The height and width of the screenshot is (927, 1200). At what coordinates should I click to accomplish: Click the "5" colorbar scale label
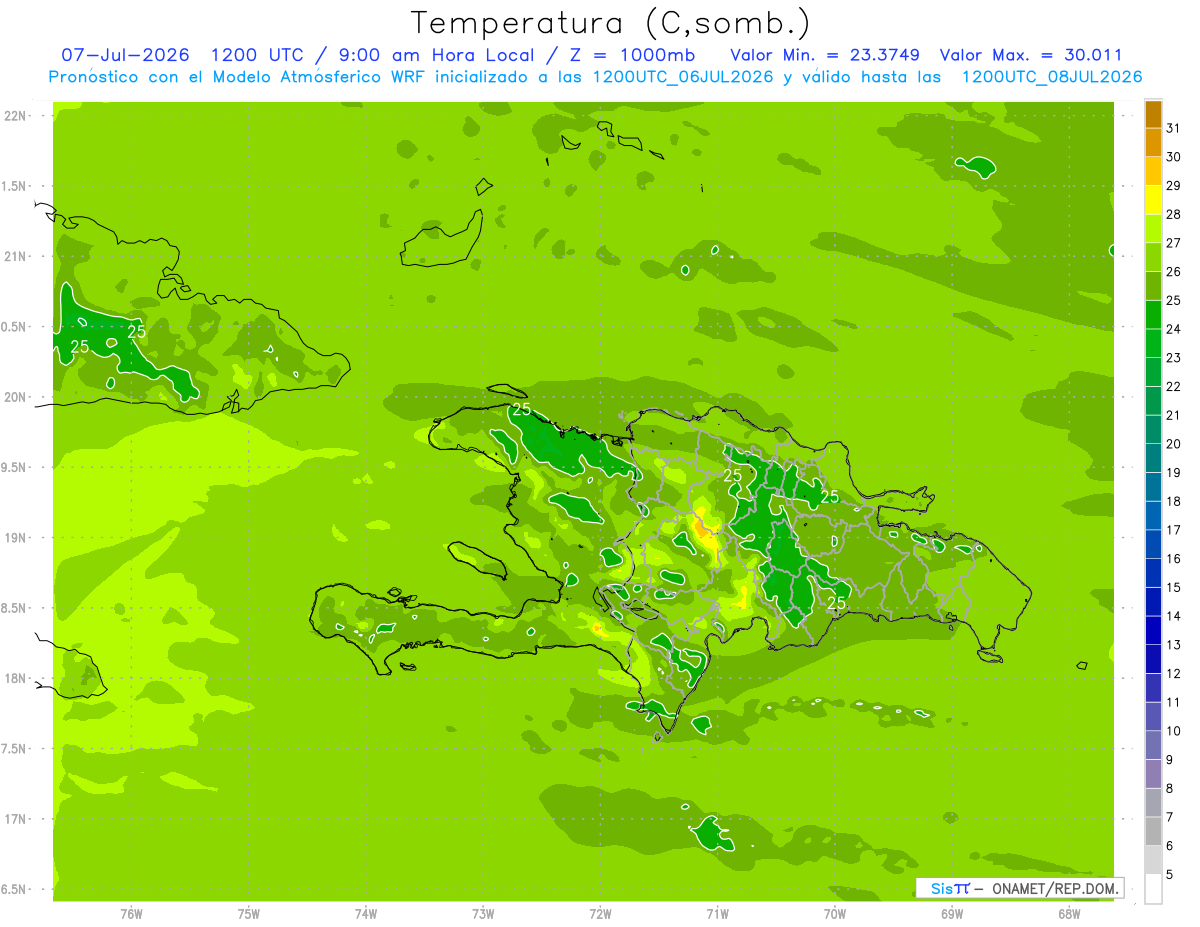[x=1170, y=875]
